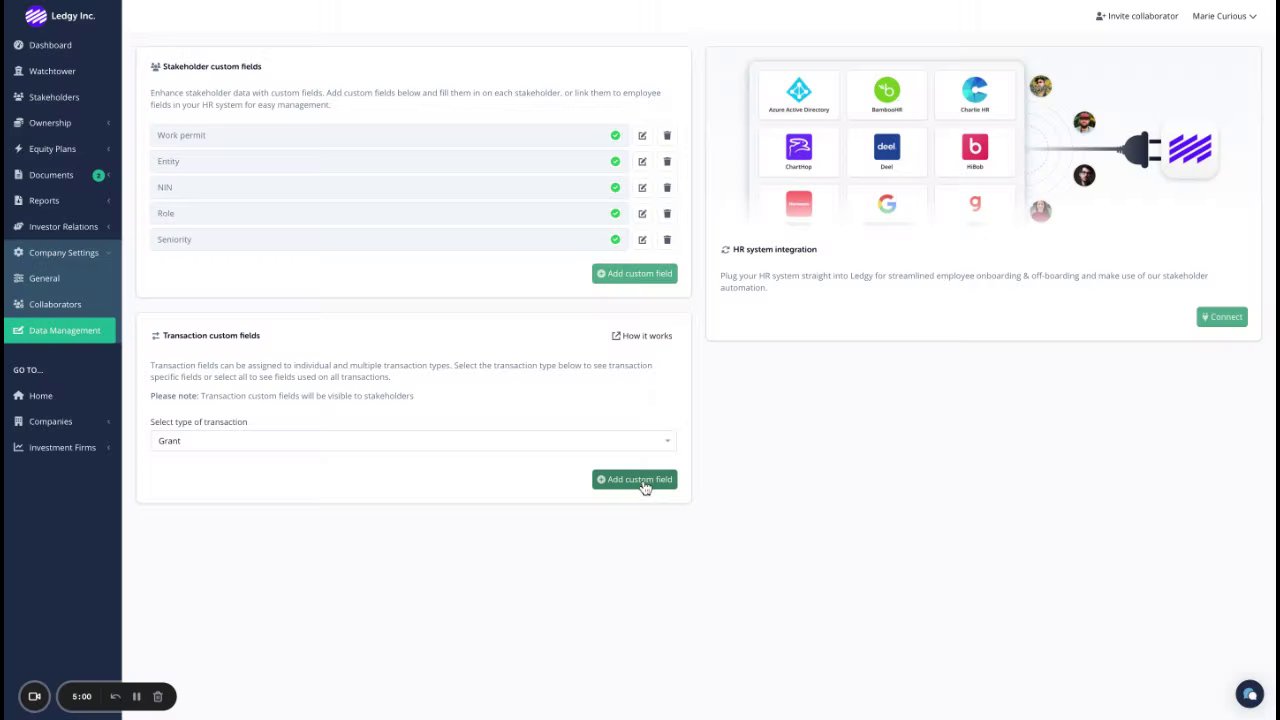
Task: Click the ChartHop integration icon
Action: coord(799,147)
